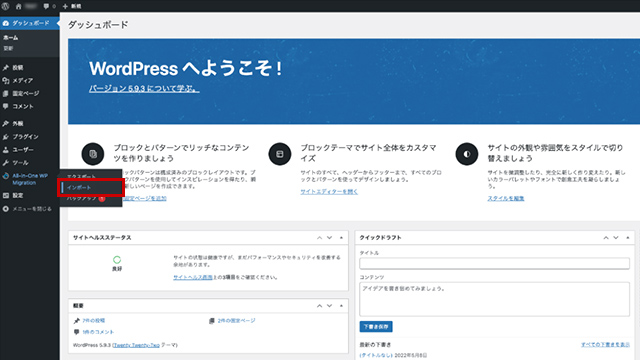The image size is (640, 360).
Task: Open the 2件の固定ページ link
Action: [x=236, y=320]
